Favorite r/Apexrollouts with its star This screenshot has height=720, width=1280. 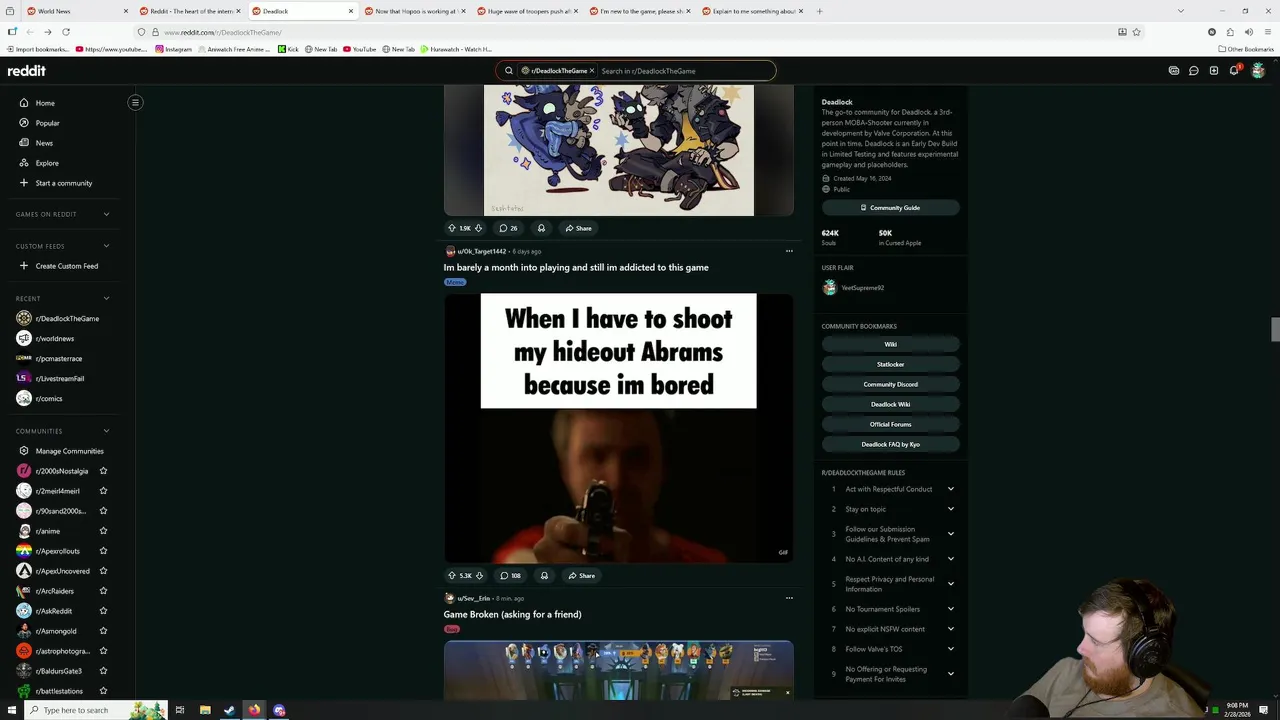click(x=103, y=551)
